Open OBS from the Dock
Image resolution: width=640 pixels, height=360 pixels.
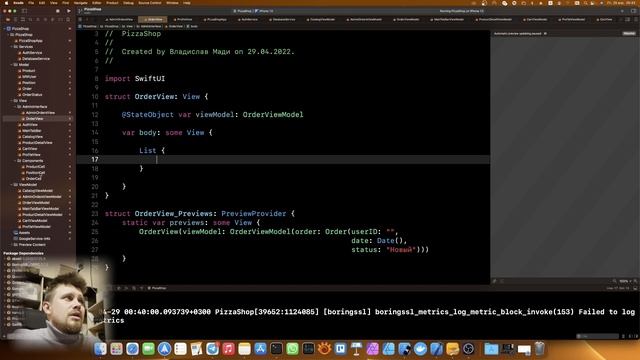click(468, 349)
